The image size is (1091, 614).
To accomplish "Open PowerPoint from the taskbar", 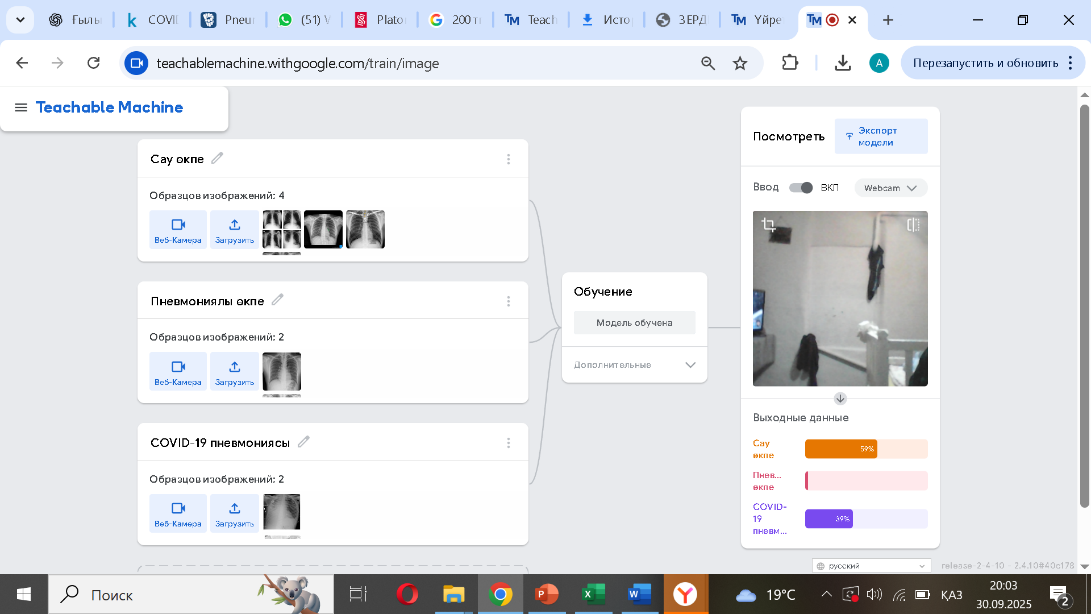I will [546, 595].
